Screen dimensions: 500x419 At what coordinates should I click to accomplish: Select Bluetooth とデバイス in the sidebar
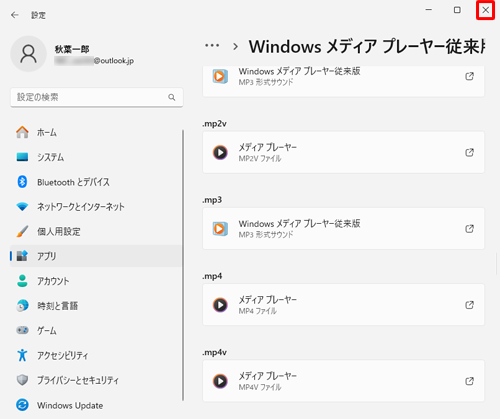(x=96, y=182)
